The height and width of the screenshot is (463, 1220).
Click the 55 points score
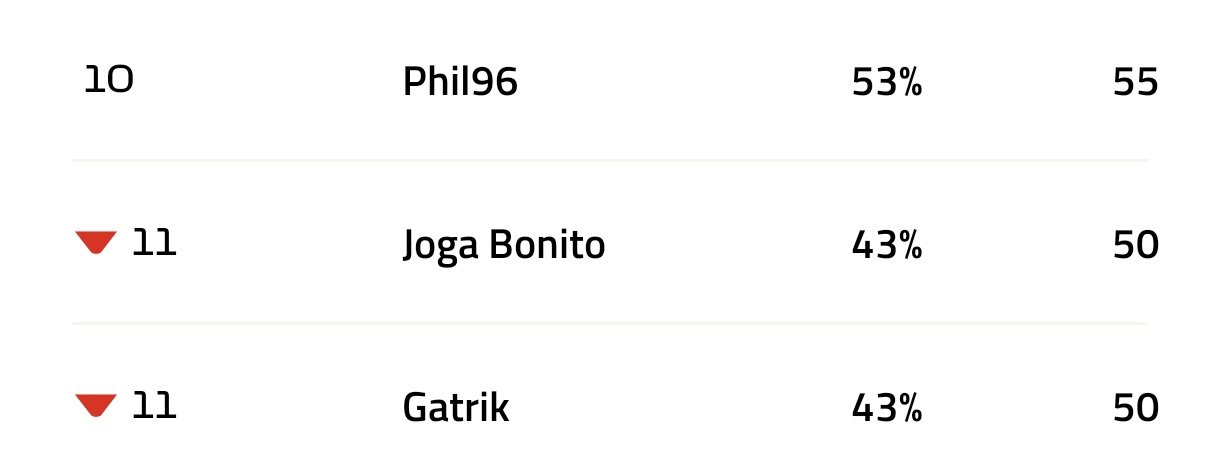click(1135, 82)
